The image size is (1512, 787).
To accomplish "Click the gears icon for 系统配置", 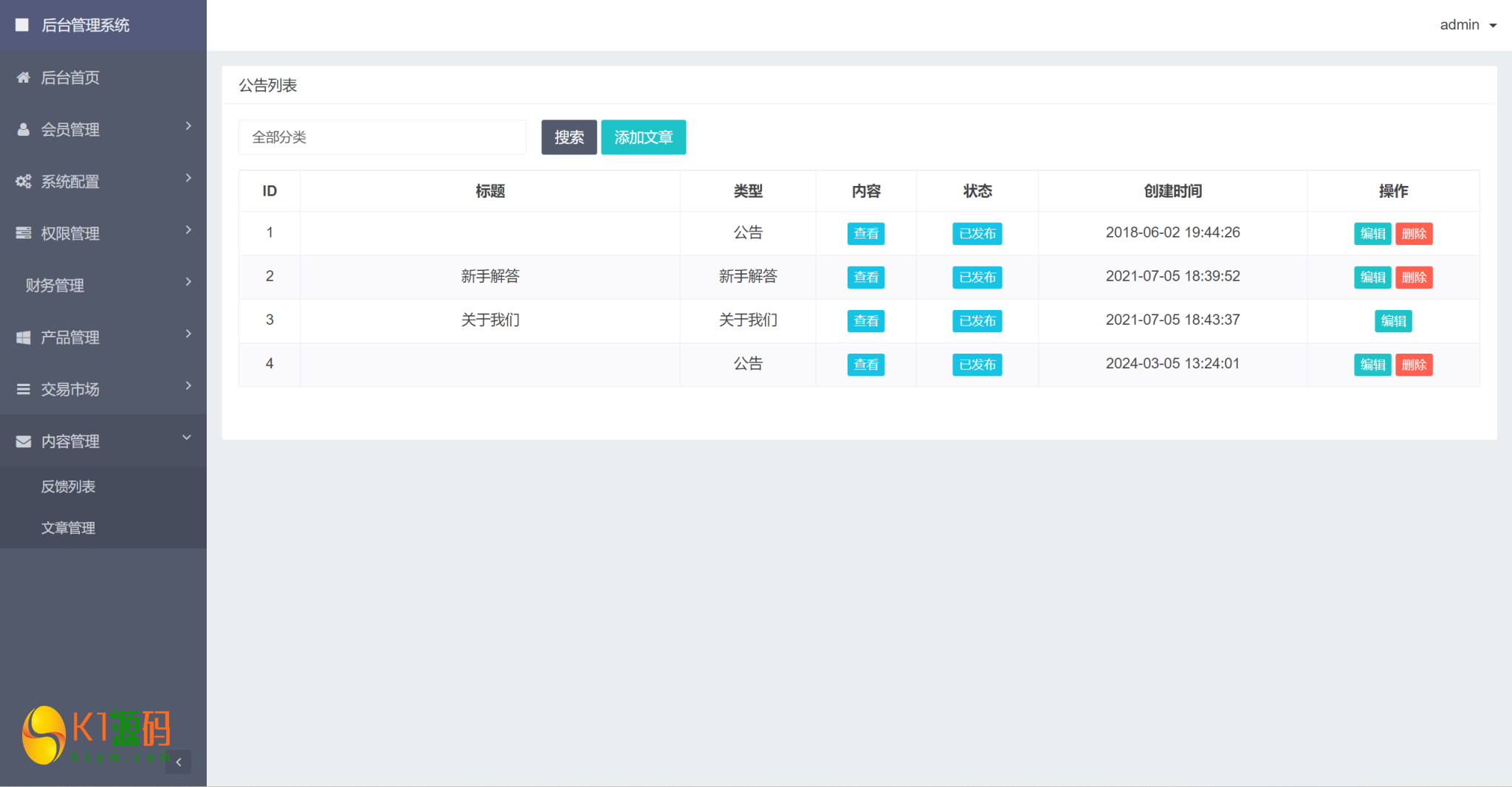I will tap(24, 182).
